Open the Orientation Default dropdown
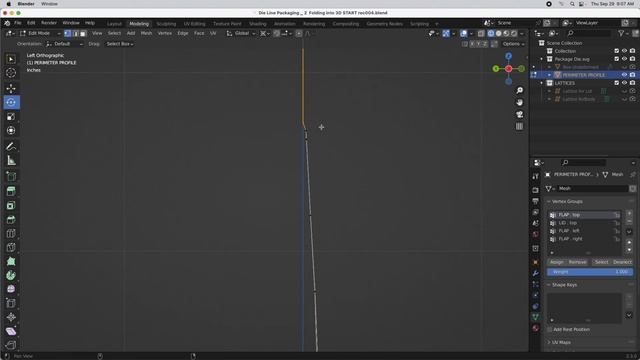 65,44
